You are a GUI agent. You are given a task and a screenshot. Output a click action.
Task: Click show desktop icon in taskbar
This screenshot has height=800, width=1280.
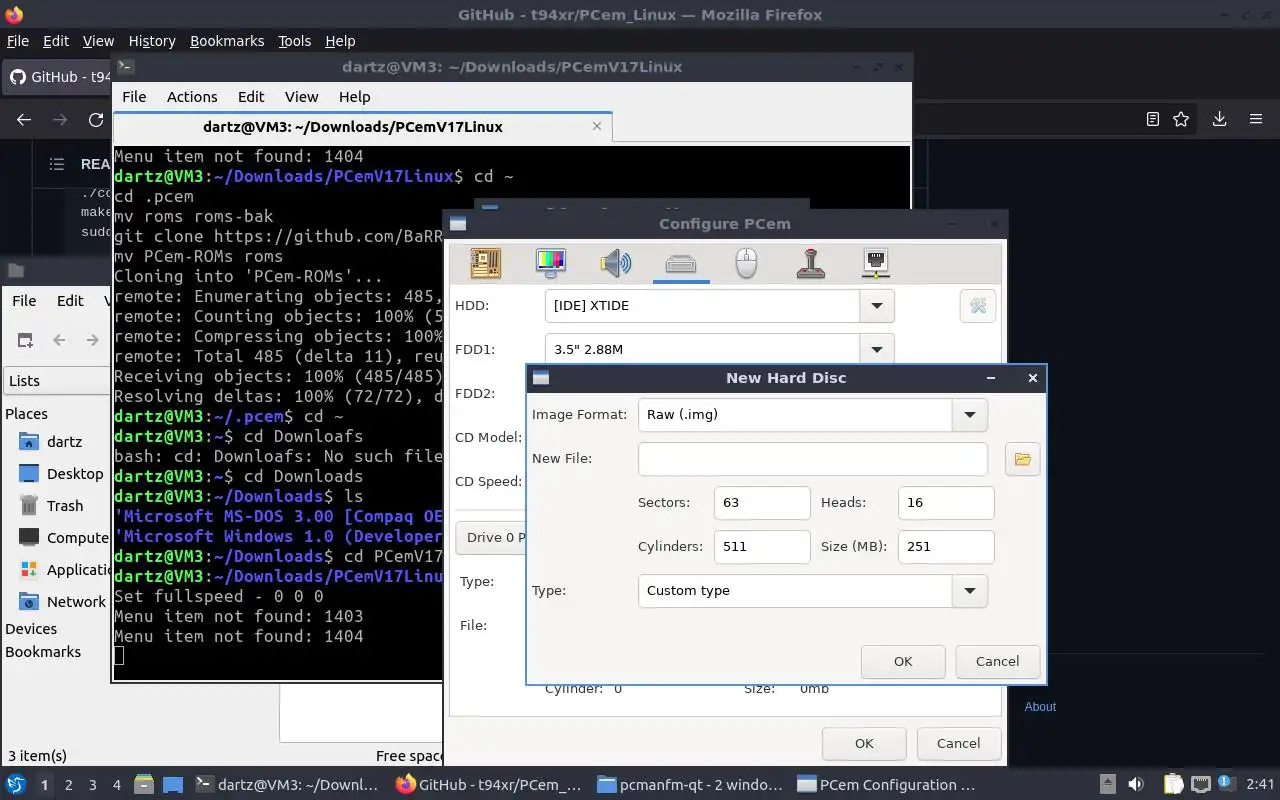[x=172, y=784]
